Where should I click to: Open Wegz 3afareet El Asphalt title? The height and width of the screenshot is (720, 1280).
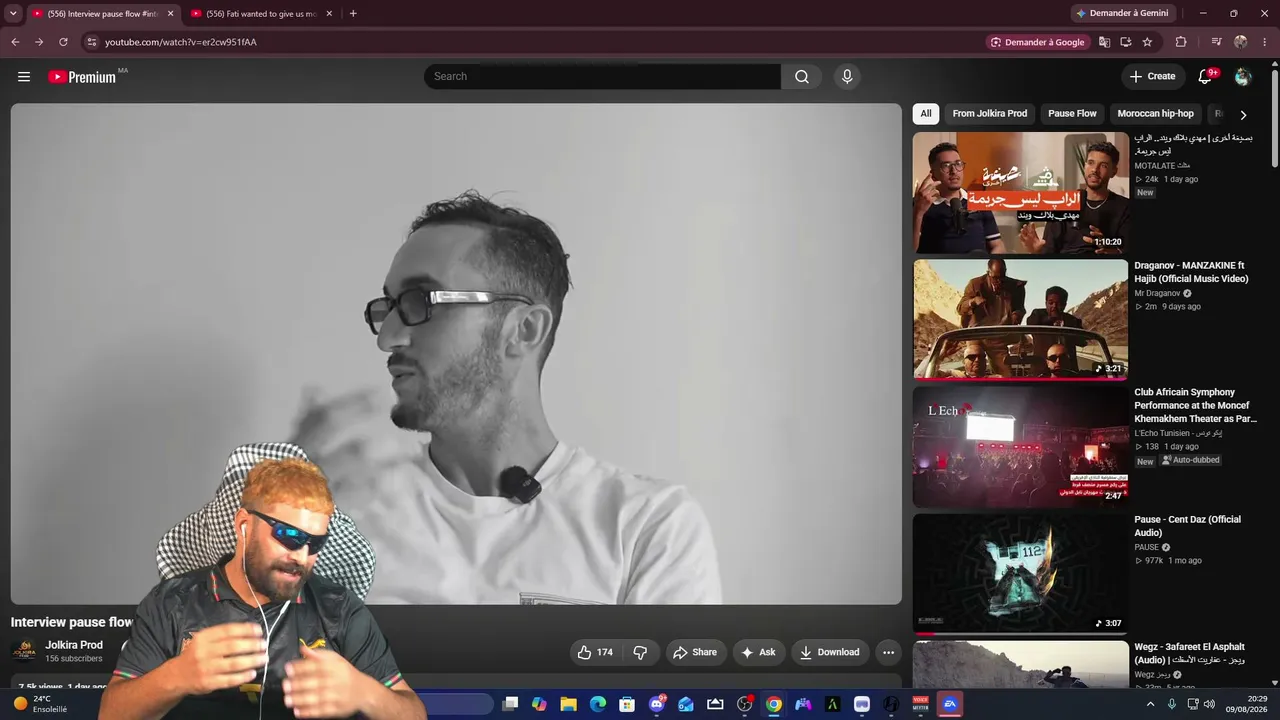pos(1190,653)
